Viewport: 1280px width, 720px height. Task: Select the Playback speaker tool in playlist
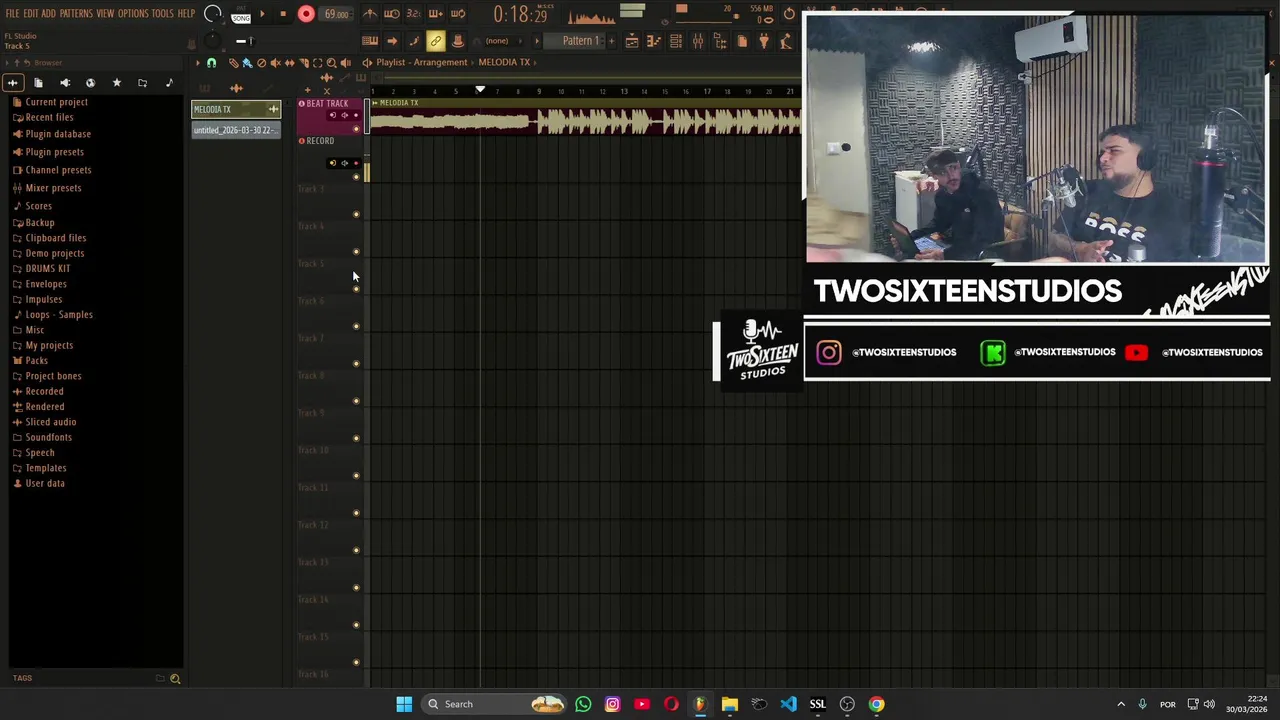tap(346, 63)
